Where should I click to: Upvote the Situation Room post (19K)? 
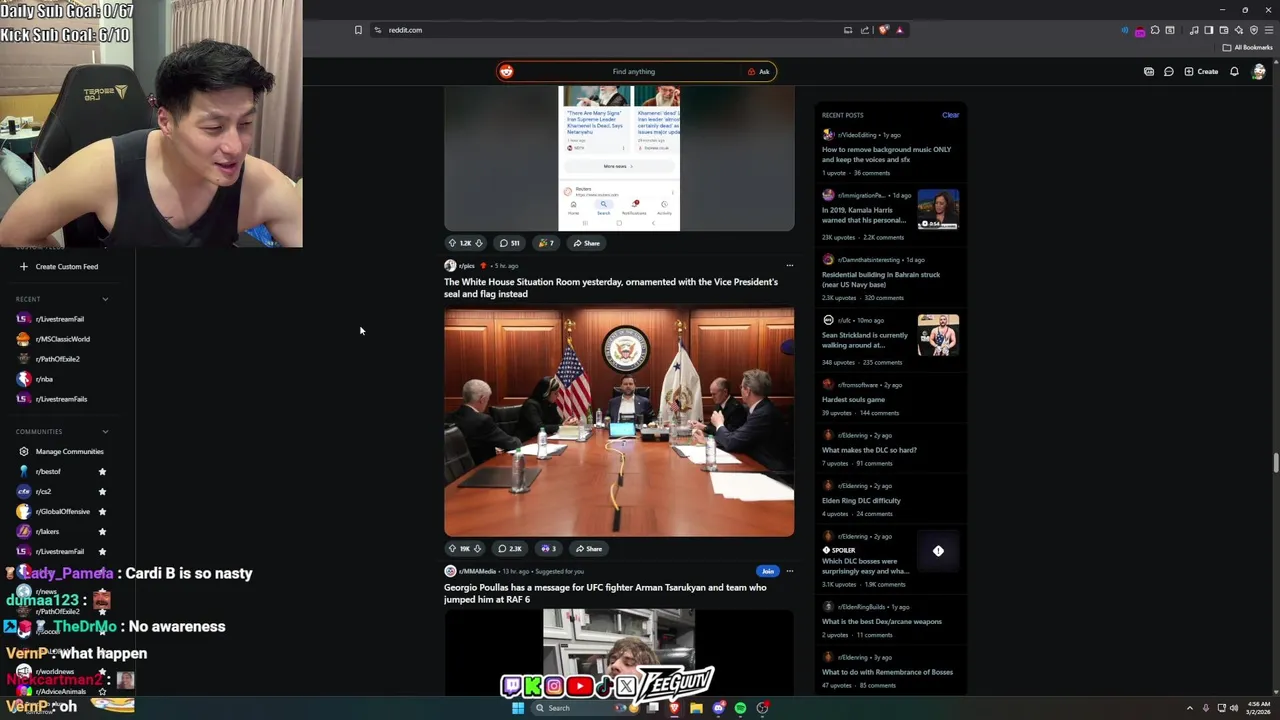click(452, 549)
